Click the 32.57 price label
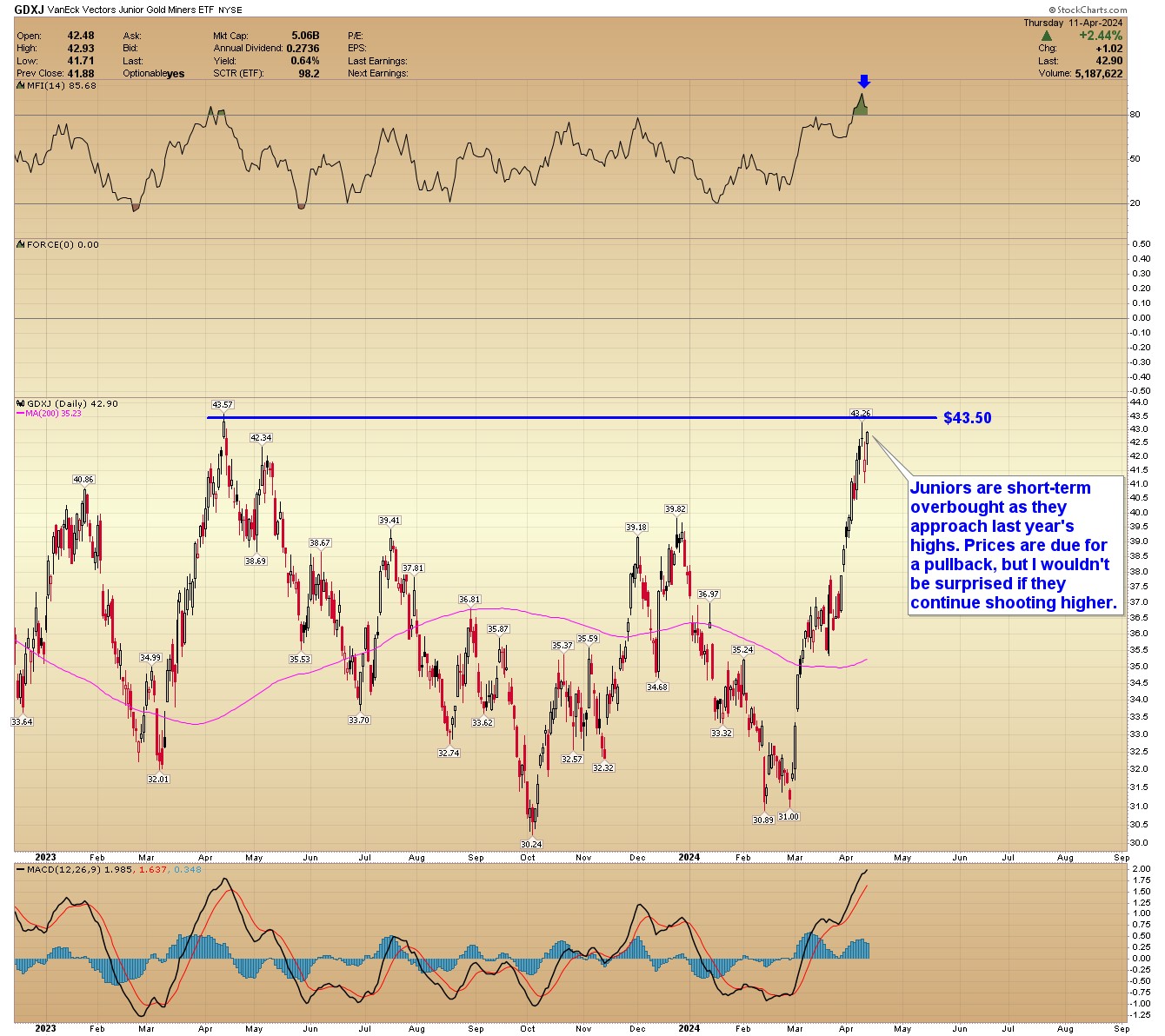Viewport: 1165px width, 1036px height. (x=572, y=760)
